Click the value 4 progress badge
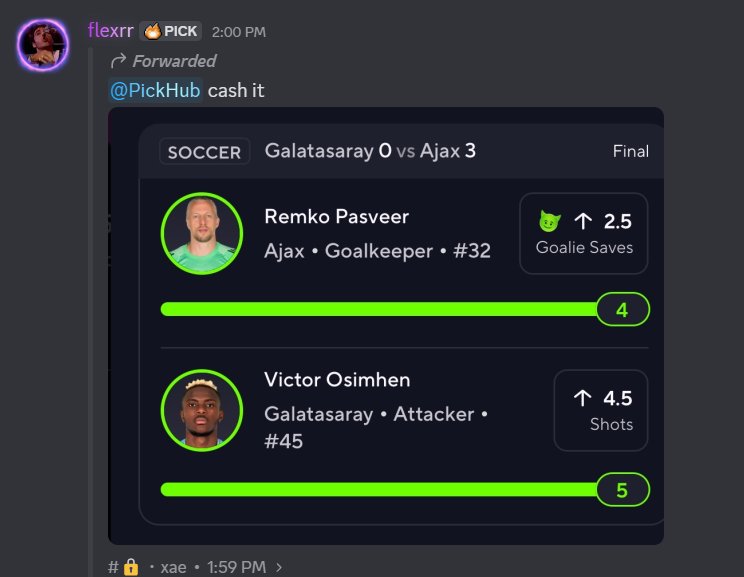Screen dimensions: 744x577 click(x=622, y=310)
